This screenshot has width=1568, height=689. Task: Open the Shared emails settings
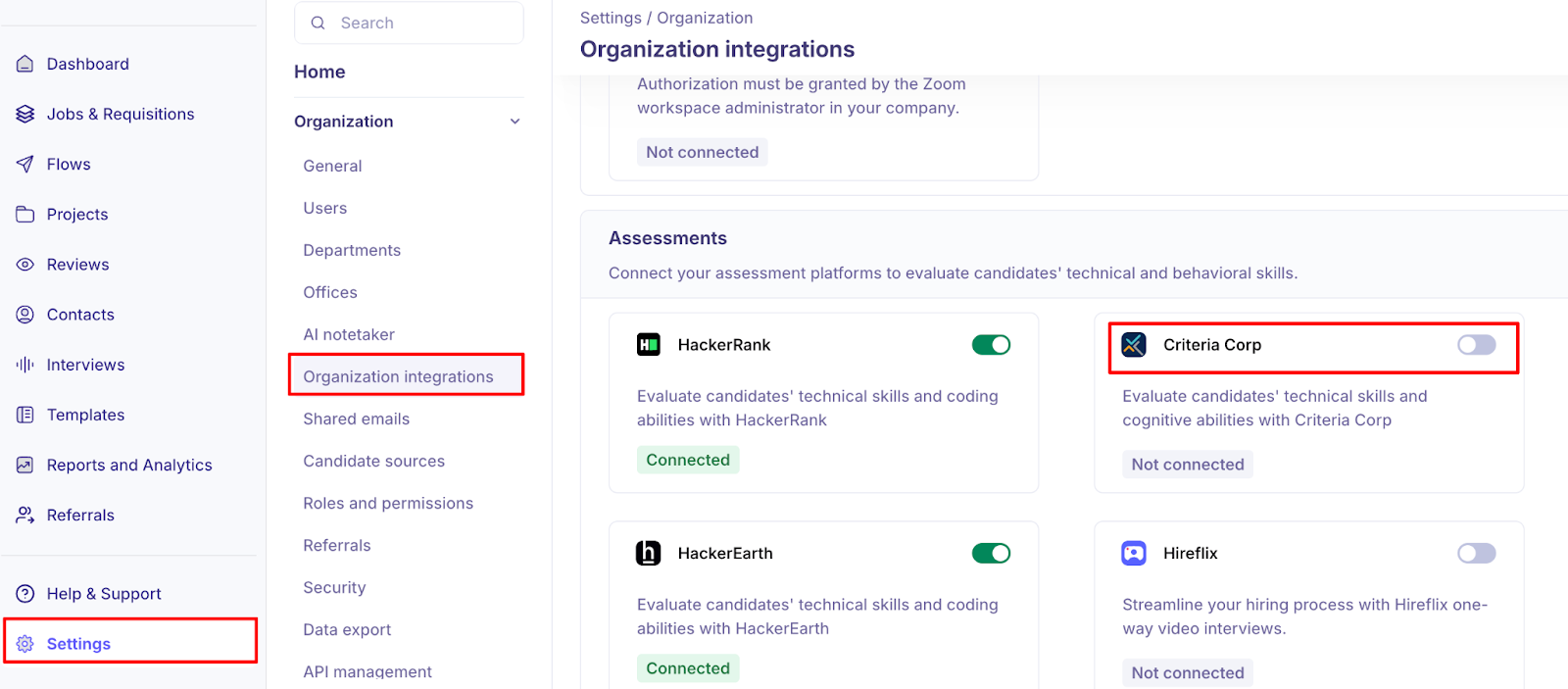[x=357, y=418]
